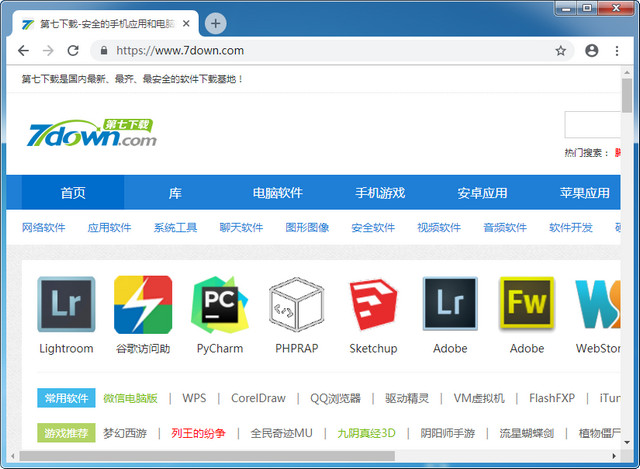Open the green 九阴真经3D link
The width and height of the screenshot is (640, 469).
[367, 433]
